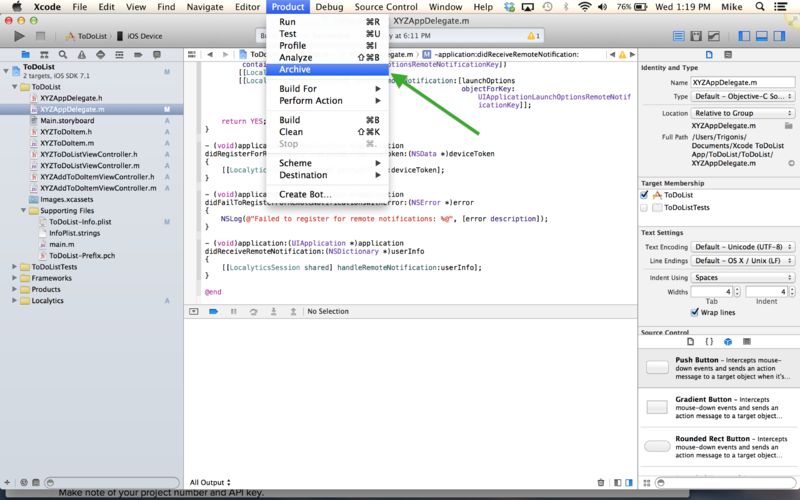This screenshot has height=500, width=800.
Task: Check the ToDoList target membership checkbox
Action: click(x=644, y=195)
